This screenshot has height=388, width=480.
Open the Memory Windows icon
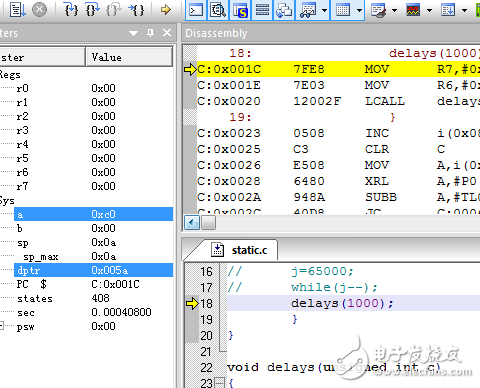343,10
